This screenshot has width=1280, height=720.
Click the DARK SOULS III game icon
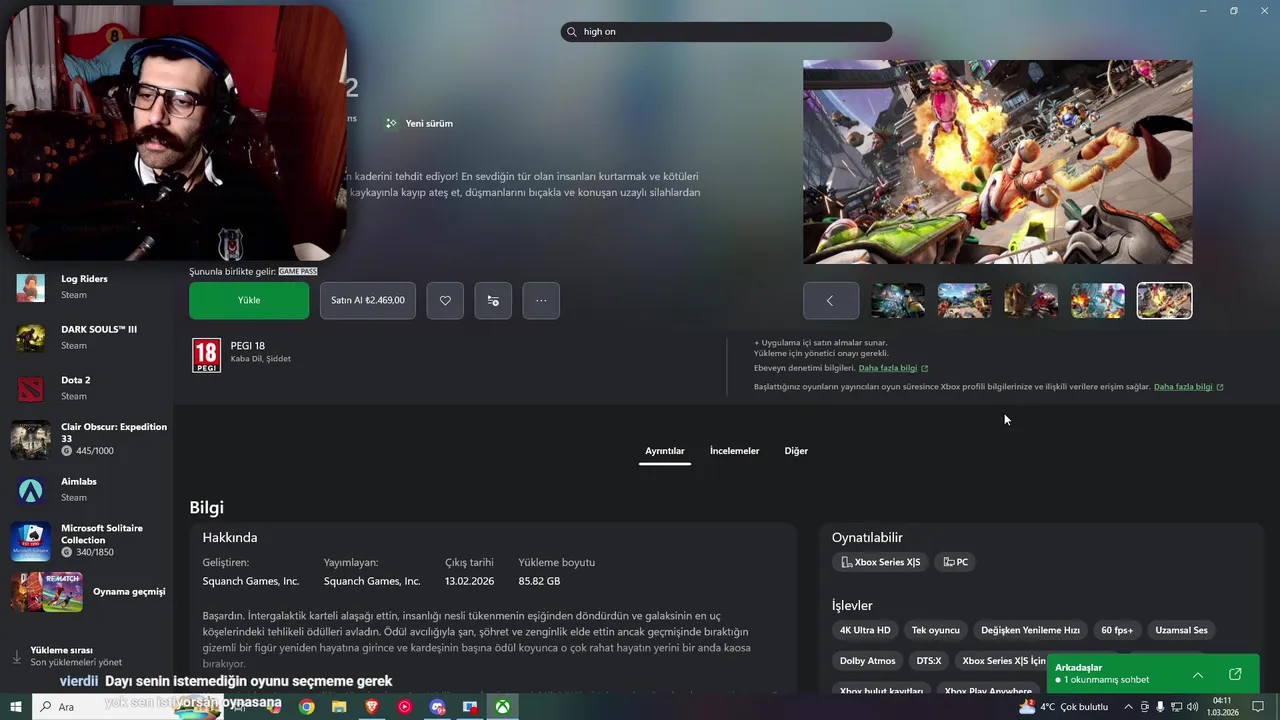click(x=30, y=337)
